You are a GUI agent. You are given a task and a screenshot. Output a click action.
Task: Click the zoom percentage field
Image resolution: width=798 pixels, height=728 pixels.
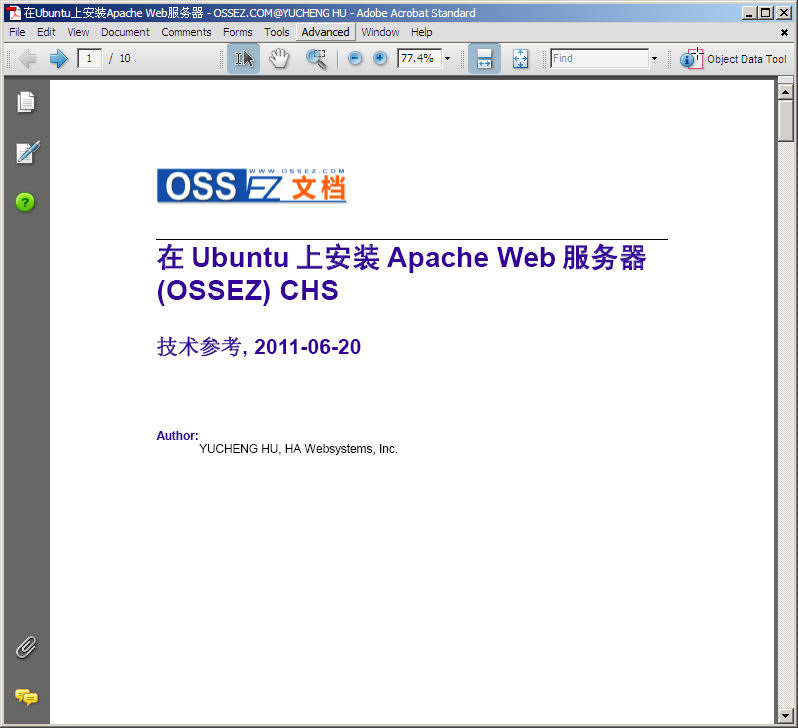pyautogui.click(x=419, y=58)
